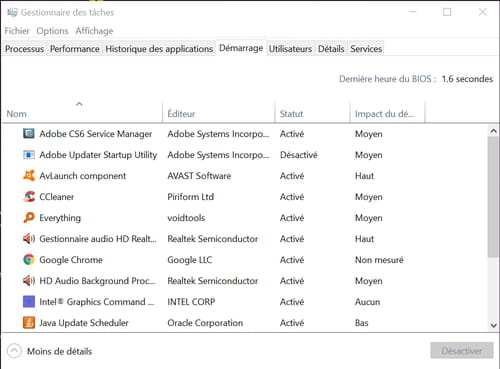Click the Adobe CS6 Service Manager icon
Image resolution: width=500 pixels, height=369 pixels.
click(x=29, y=134)
